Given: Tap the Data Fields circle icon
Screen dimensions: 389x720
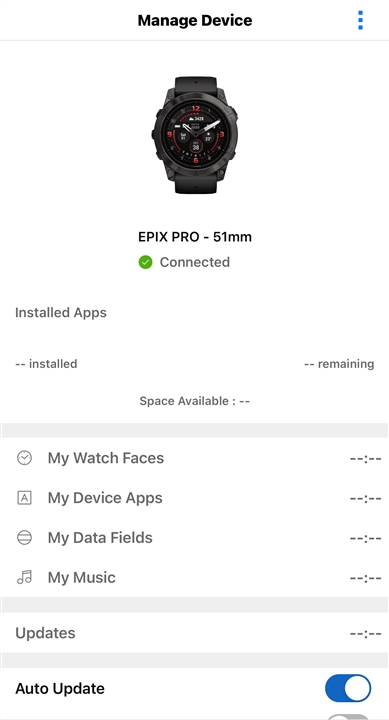Looking at the screenshot, I should 24,538.
